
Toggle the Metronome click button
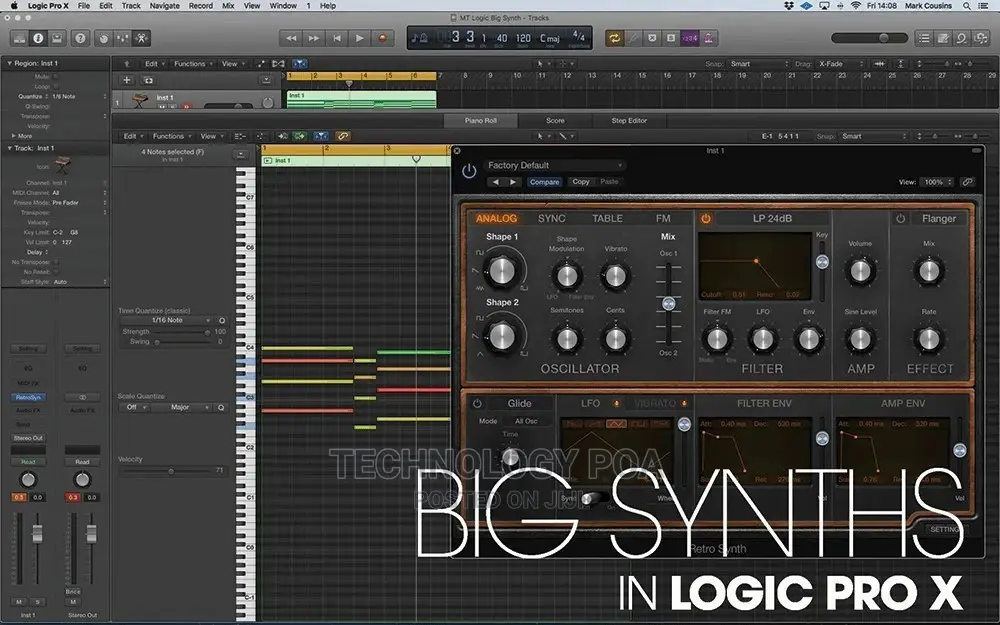[x=709, y=38]
